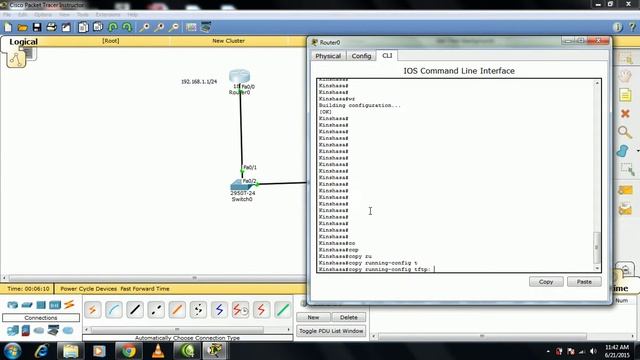Click the Delete scenario button

tap(349, 317)
